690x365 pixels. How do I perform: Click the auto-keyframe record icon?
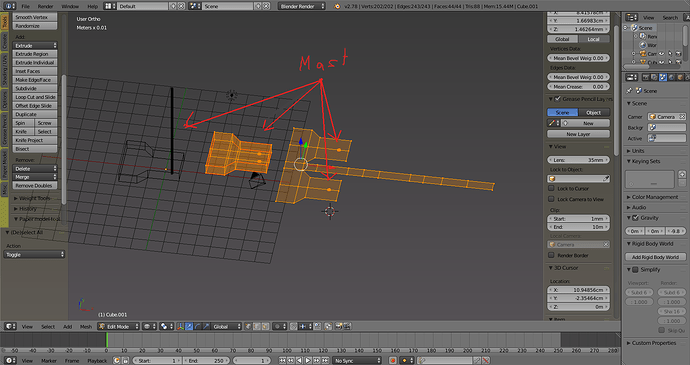[x=393, y=361]
